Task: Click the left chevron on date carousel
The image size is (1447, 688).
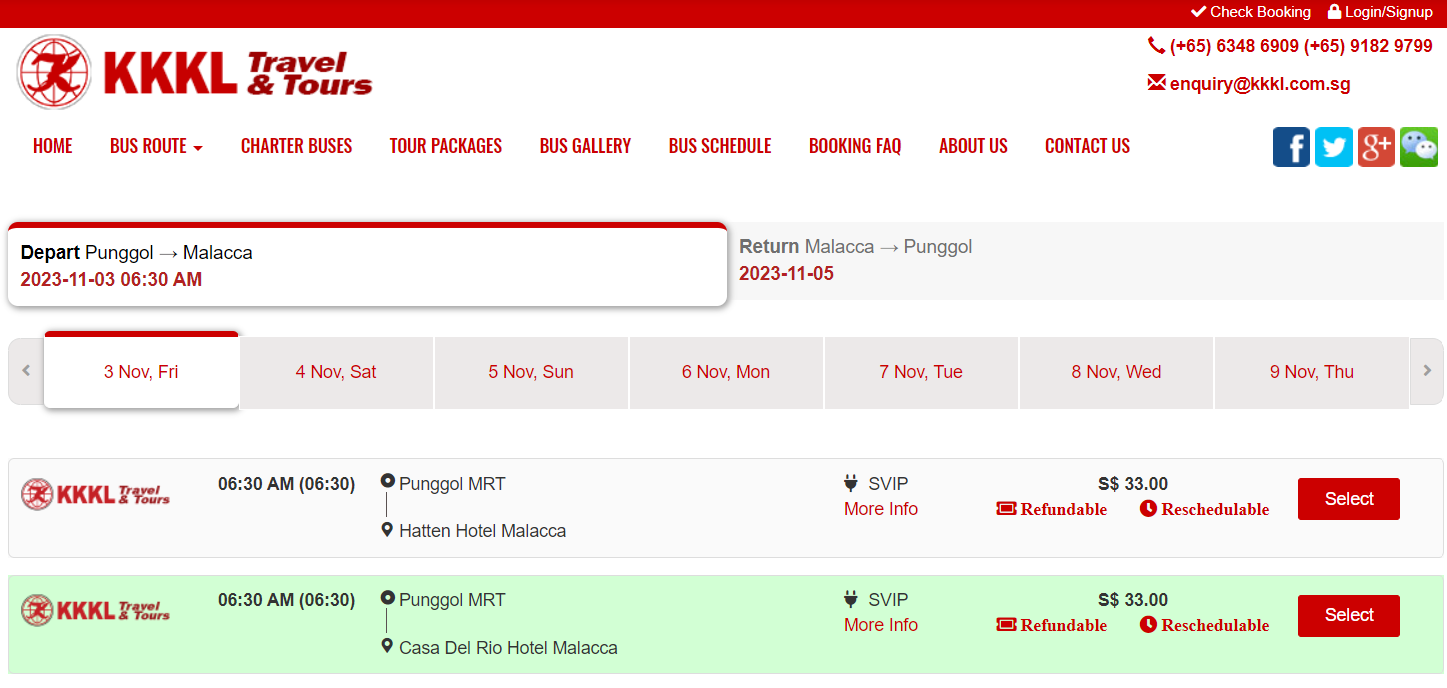Action: (25, 371)
